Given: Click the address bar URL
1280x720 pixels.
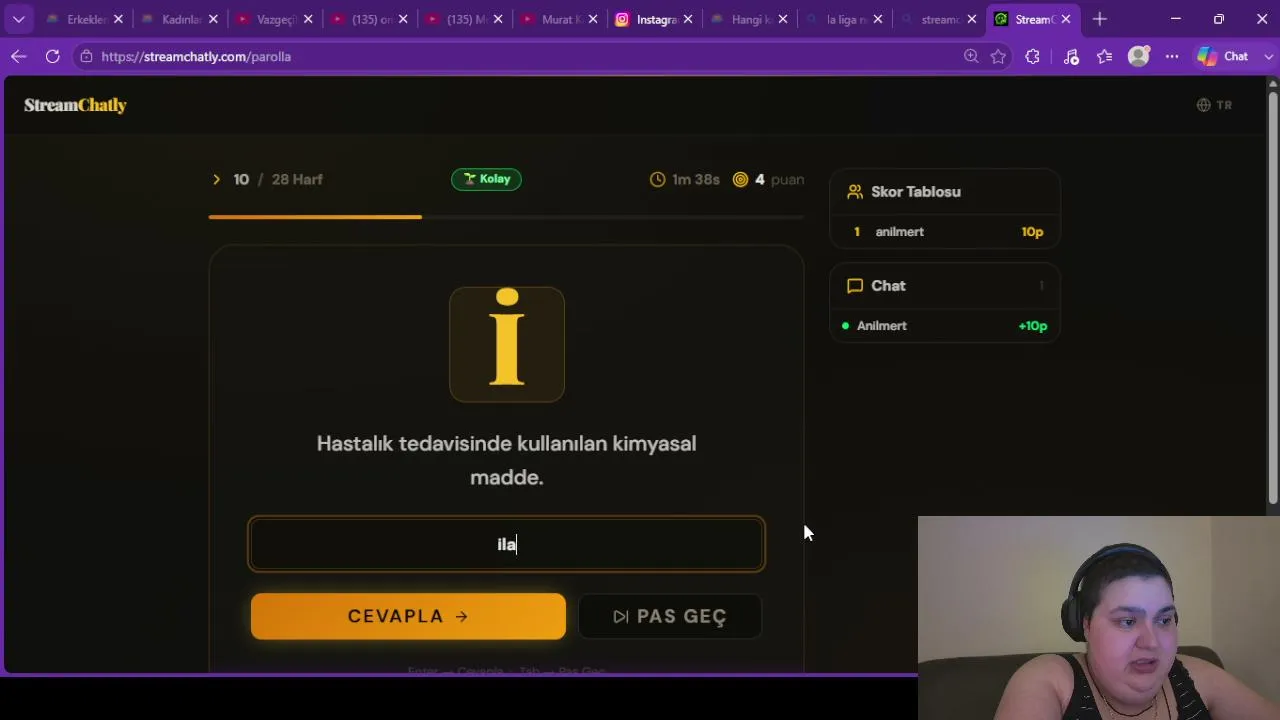Looking at the screenshot, I should tap(196, 57).
